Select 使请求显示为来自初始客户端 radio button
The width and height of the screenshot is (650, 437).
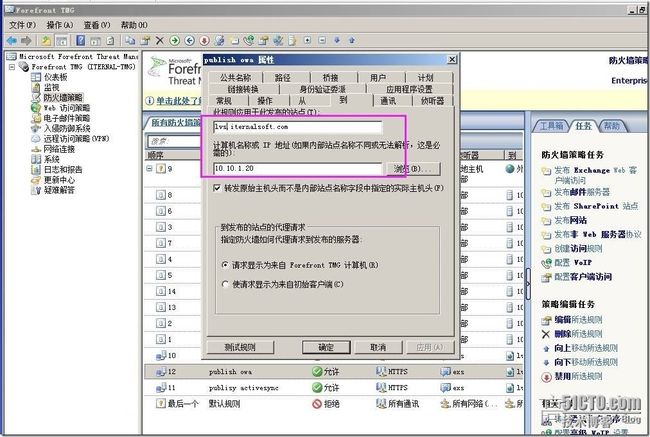225,284
